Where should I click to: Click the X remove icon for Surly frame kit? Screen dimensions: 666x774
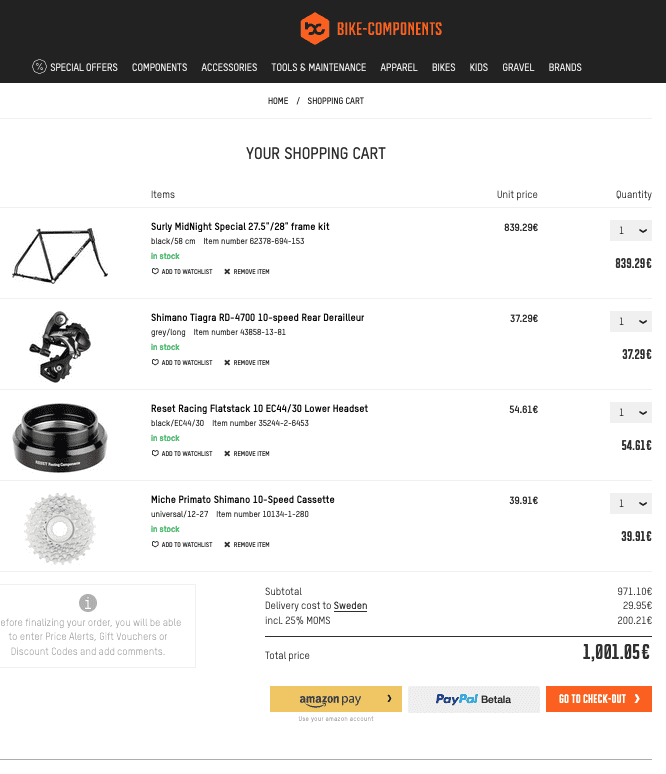(227, 271)
